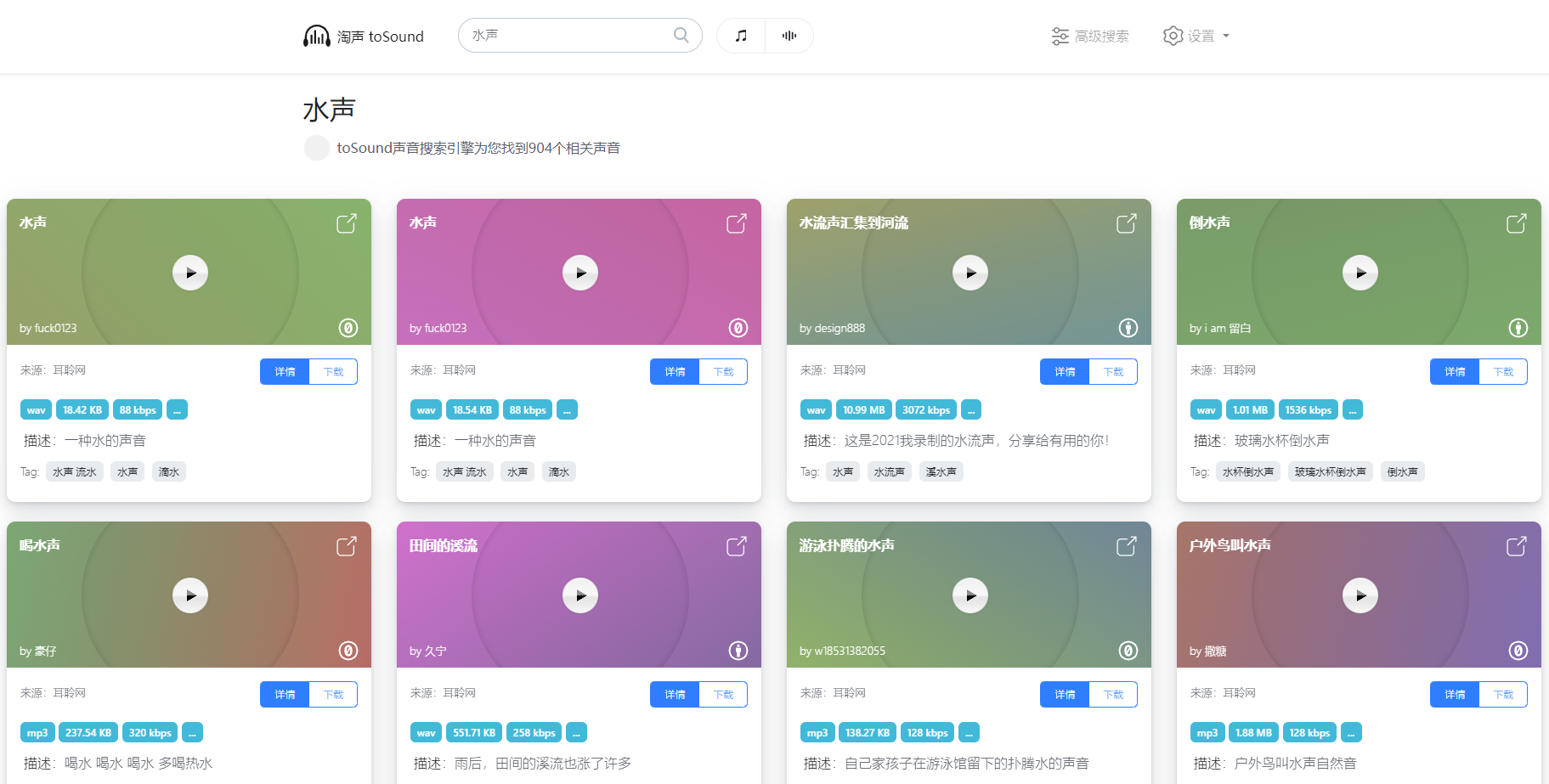Open advanced search (高级搜索)
The image size is (1549, 784).
point(1090,36)
